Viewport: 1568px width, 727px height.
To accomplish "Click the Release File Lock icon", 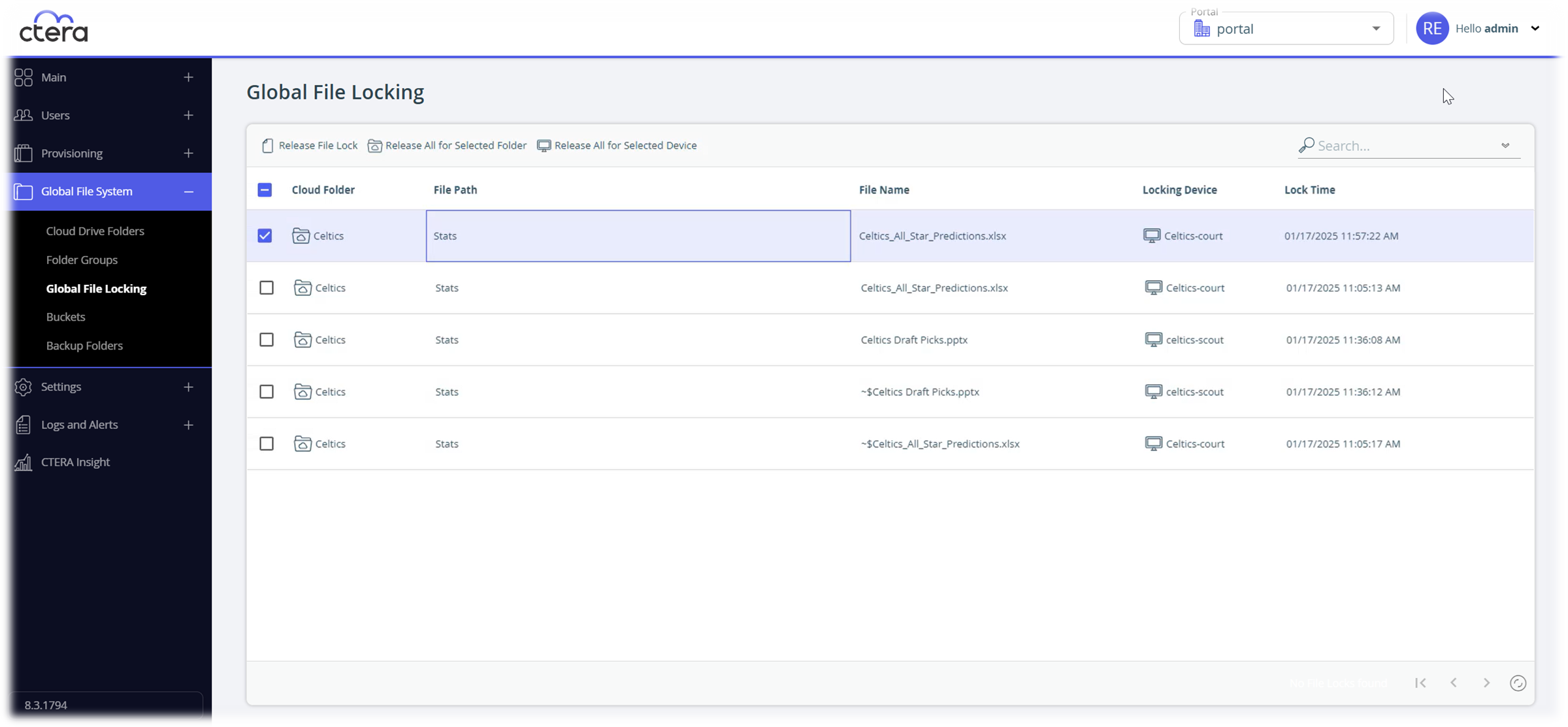I will point(267,146).
